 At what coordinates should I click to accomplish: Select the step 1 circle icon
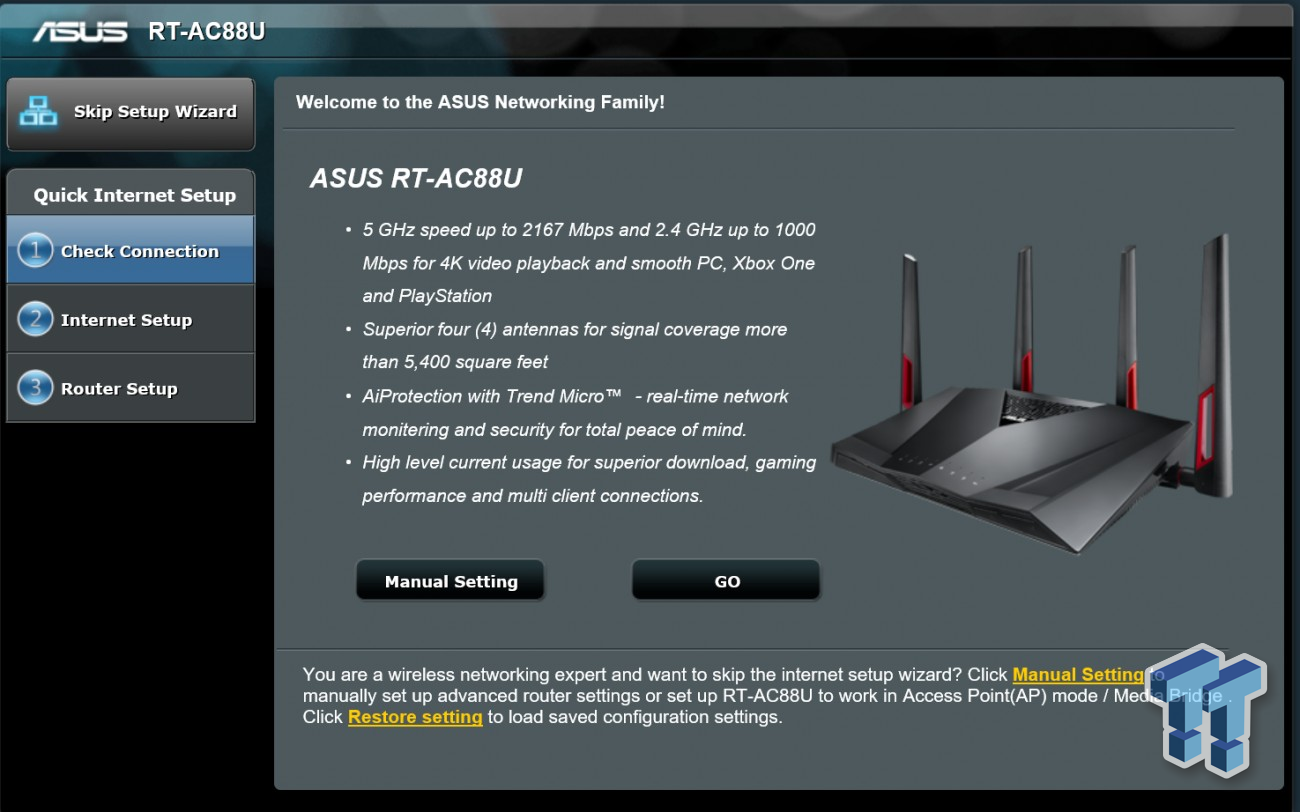pos(35,250)
